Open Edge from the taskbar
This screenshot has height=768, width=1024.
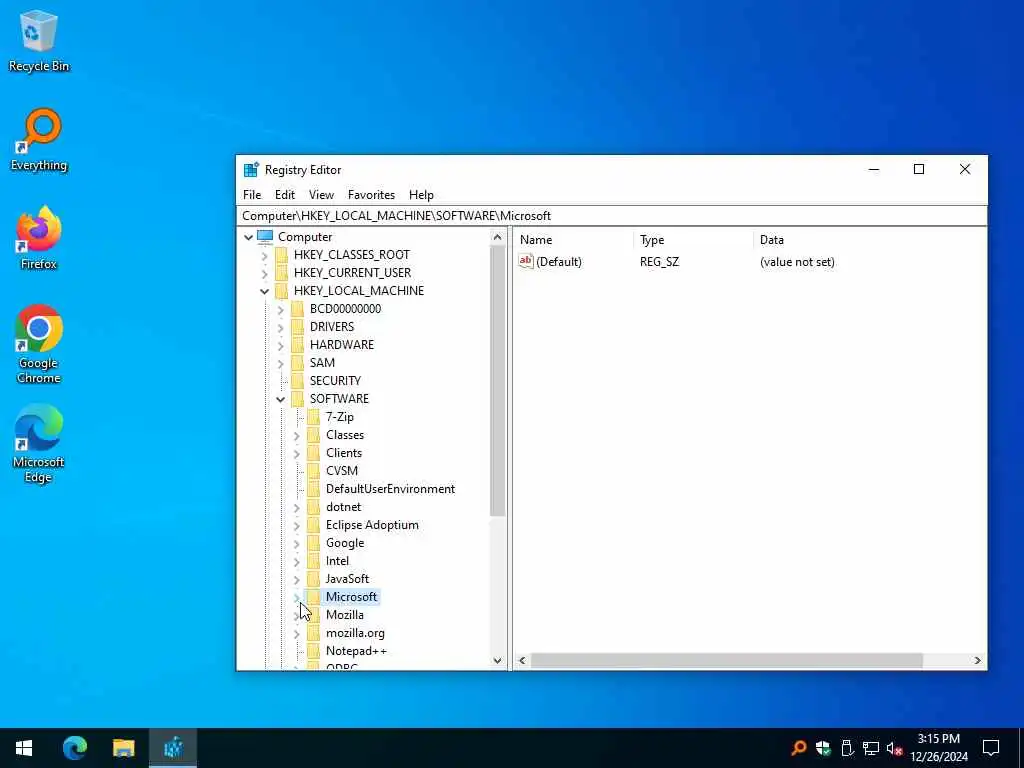[74, 748]
